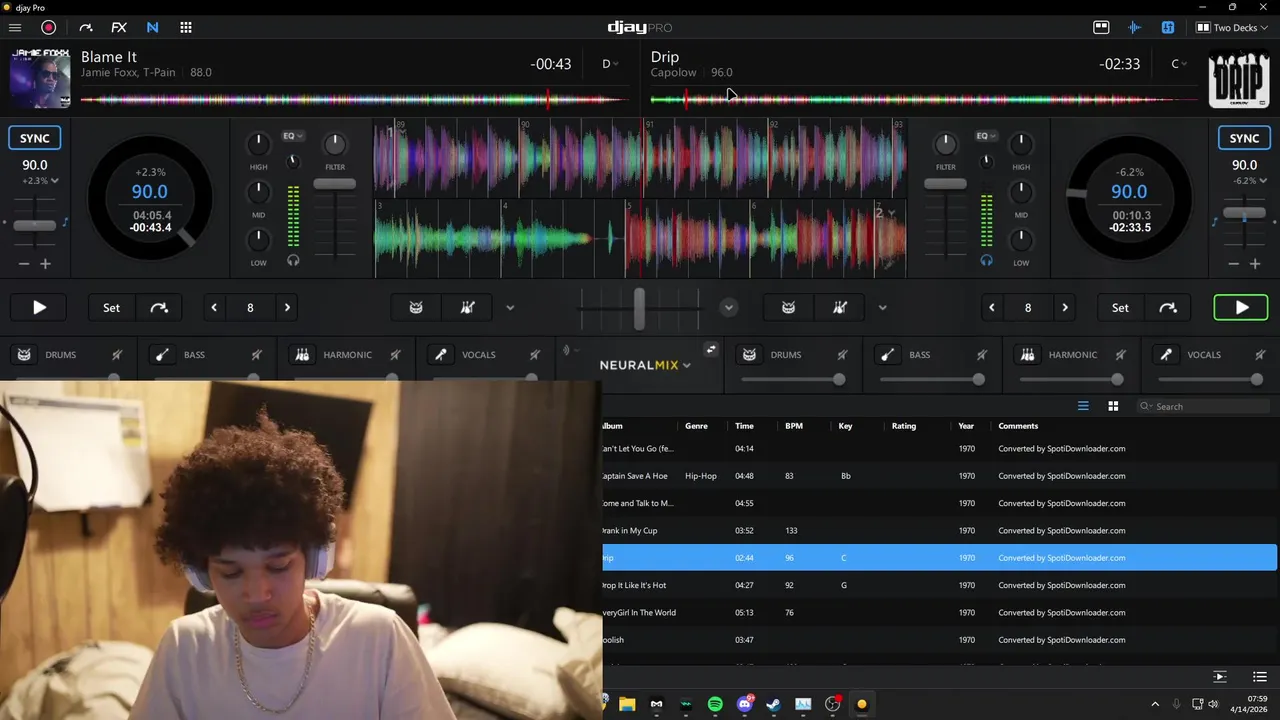Viewport: 1280px width, 720px height.
Task: Toggle right deck headphone cue
Action: 987,260
